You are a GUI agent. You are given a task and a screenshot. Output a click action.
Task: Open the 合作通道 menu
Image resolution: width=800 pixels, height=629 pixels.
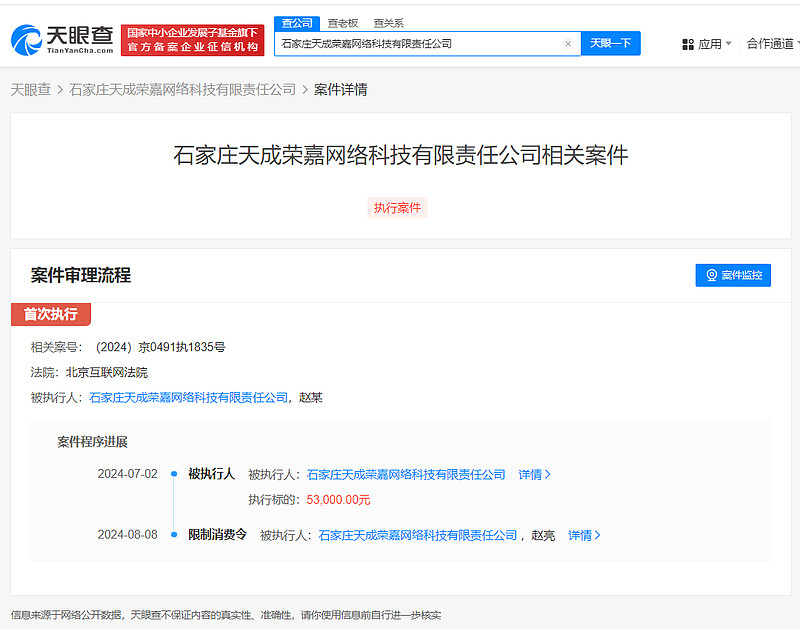772,44
